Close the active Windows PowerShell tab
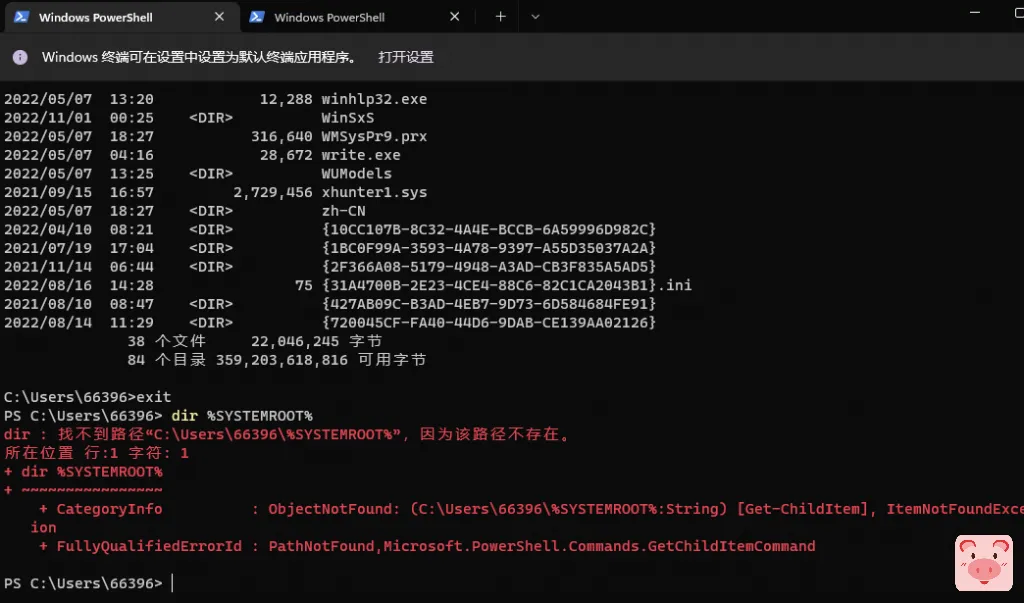The image size is (1024, 603). click(220, 17)
